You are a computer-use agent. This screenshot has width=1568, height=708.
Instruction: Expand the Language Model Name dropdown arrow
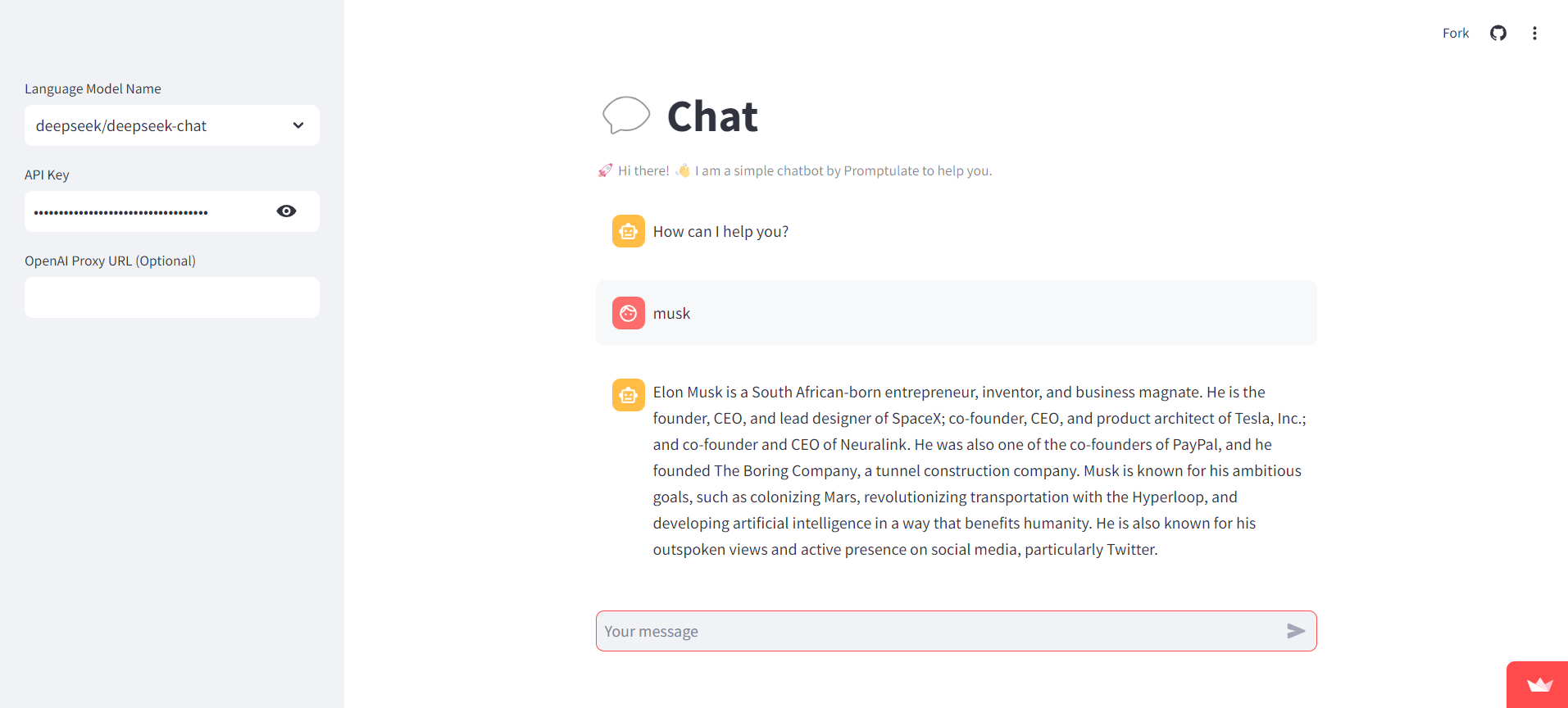(298, 125)
